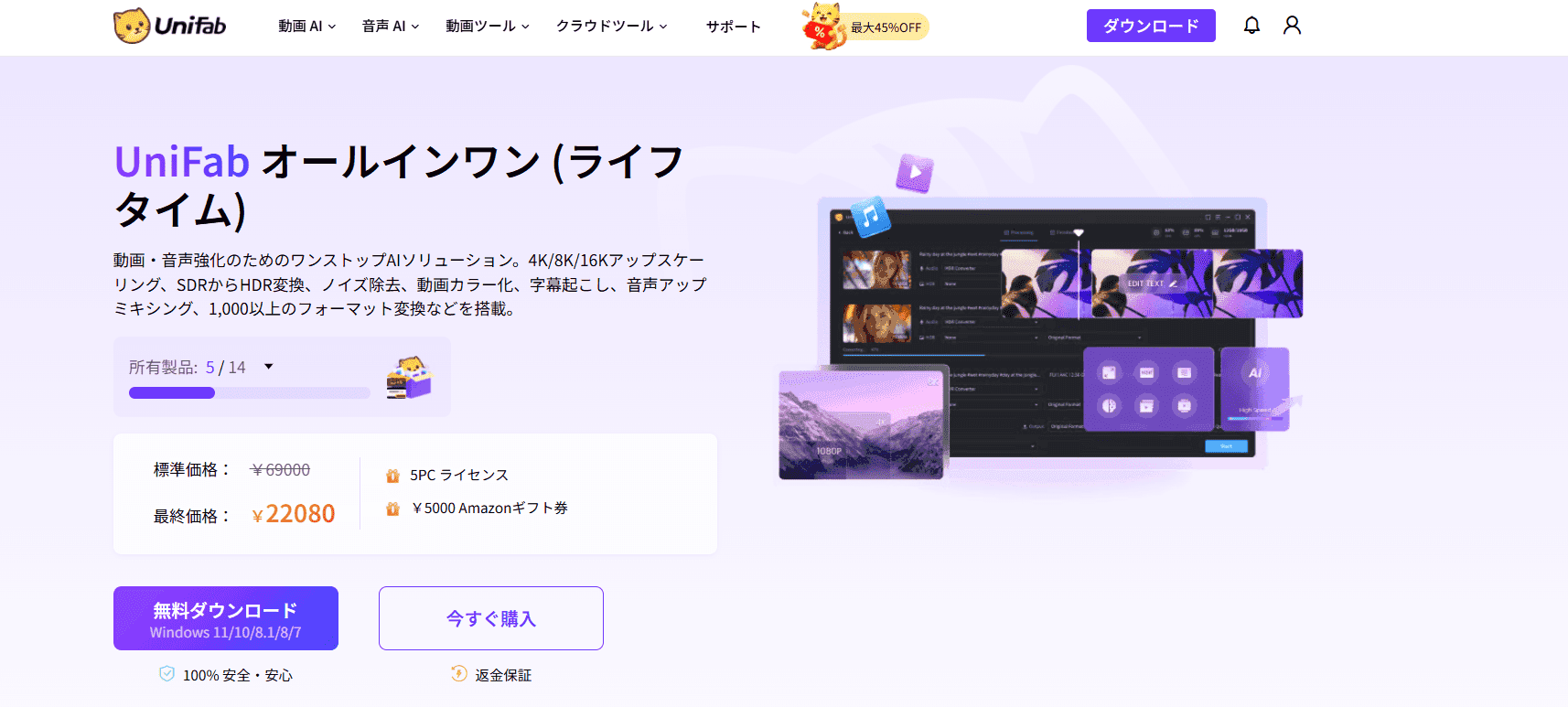Click the refund guarantee icon
Screen dimensions: 1568x707
tap(459, 674)
